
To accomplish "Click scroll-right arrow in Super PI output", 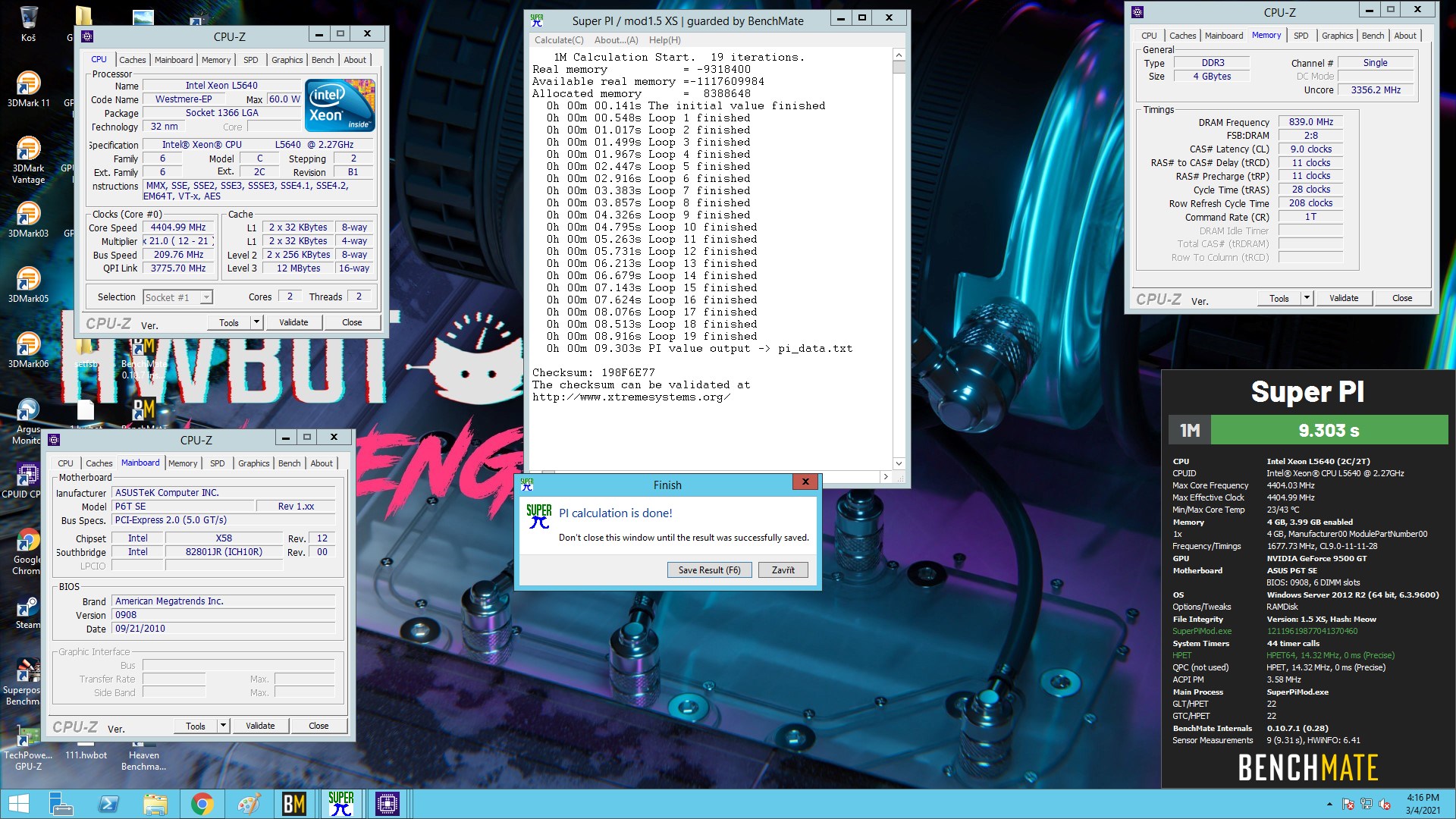I will [x=885, y=477].
